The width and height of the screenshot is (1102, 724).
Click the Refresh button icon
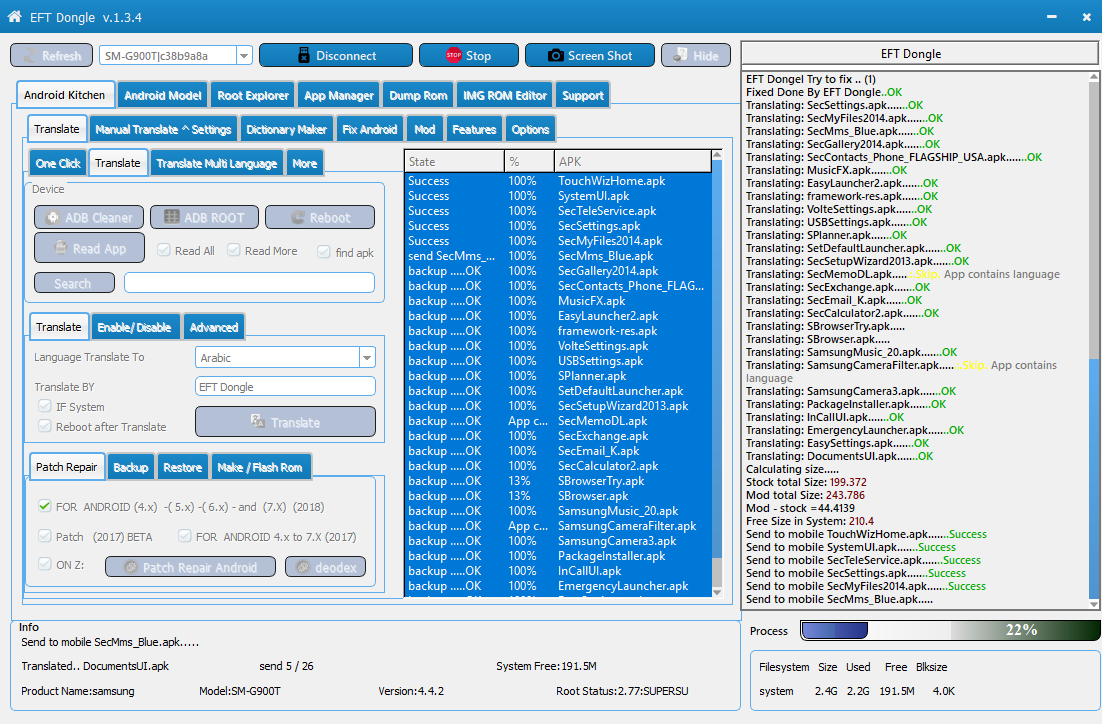point(30,56)
